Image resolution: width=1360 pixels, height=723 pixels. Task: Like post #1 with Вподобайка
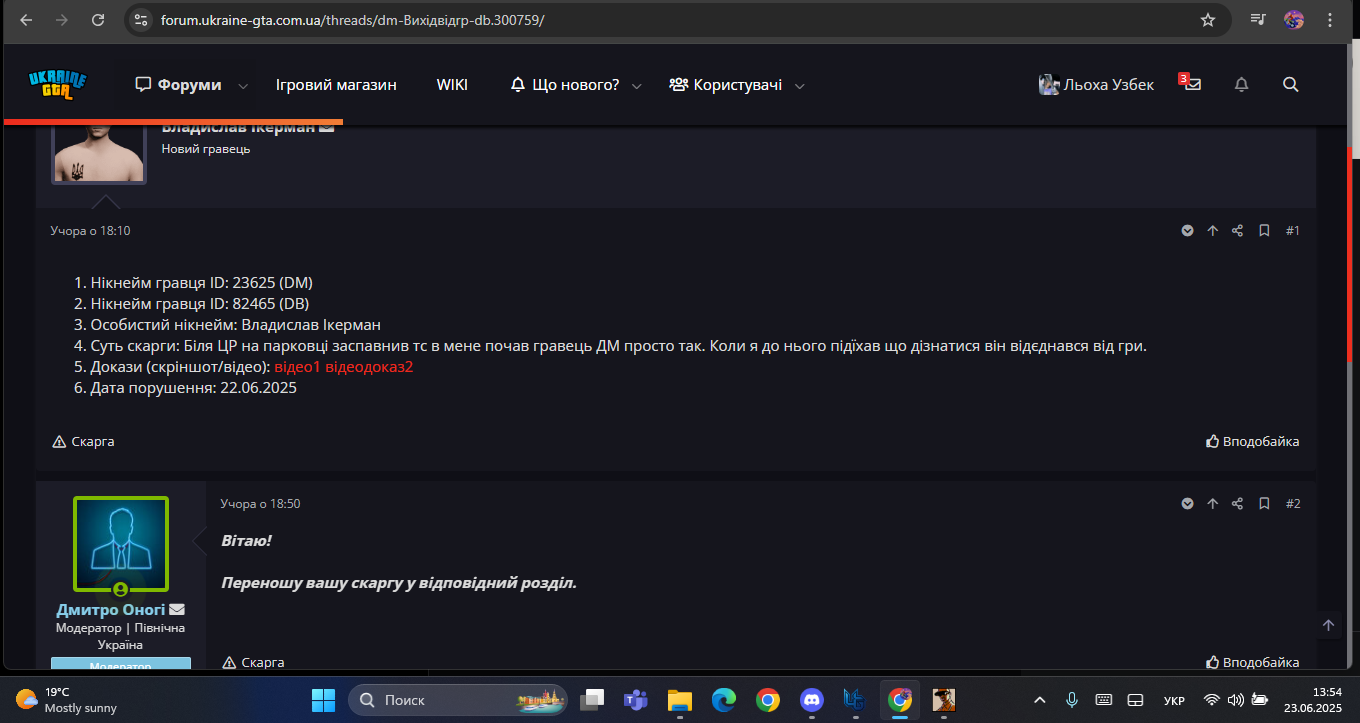[x=1253, y=441]
